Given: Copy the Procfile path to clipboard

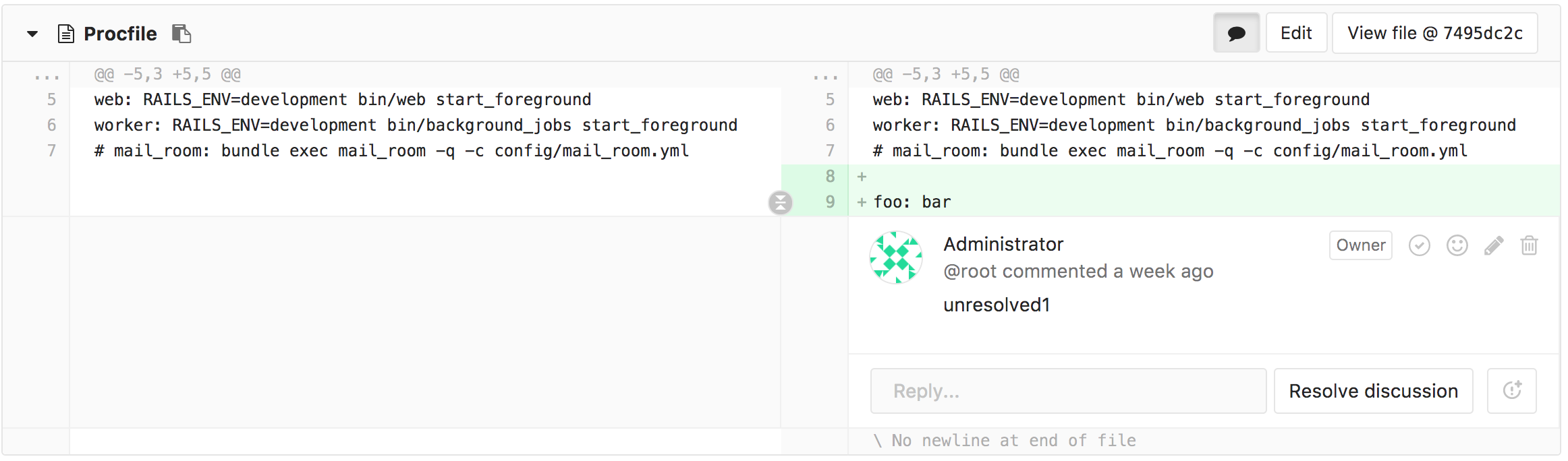Looking at the screenshot, I should pos(181,34).
